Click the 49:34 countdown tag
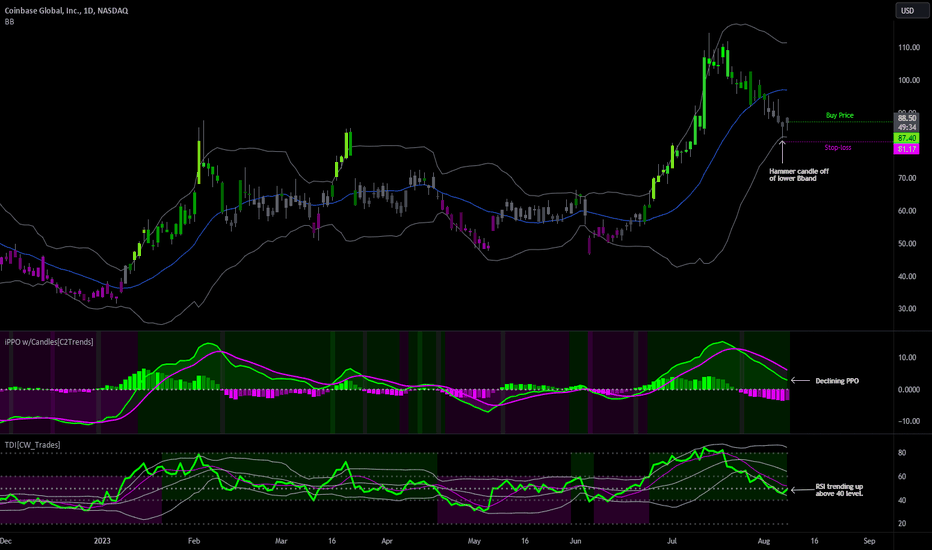This screenshot has height=550, width=932. (906, 127)
